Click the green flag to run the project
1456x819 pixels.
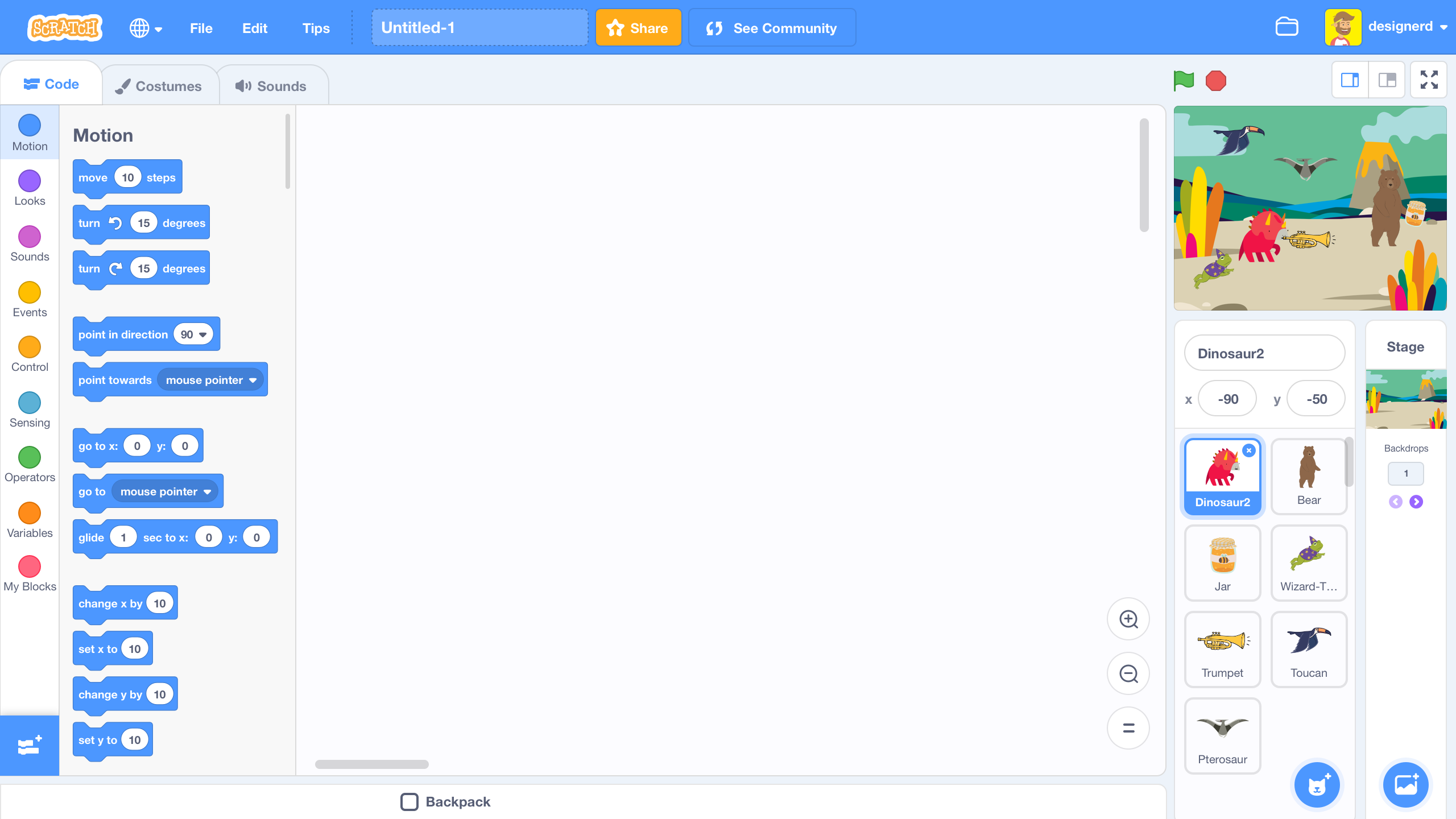coord(1182,81)
